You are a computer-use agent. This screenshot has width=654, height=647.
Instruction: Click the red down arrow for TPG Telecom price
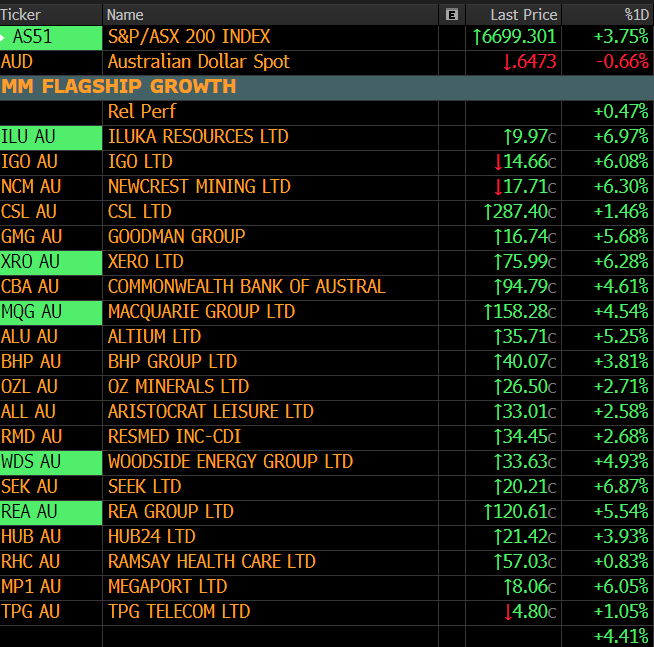click(x=508, y=611)
